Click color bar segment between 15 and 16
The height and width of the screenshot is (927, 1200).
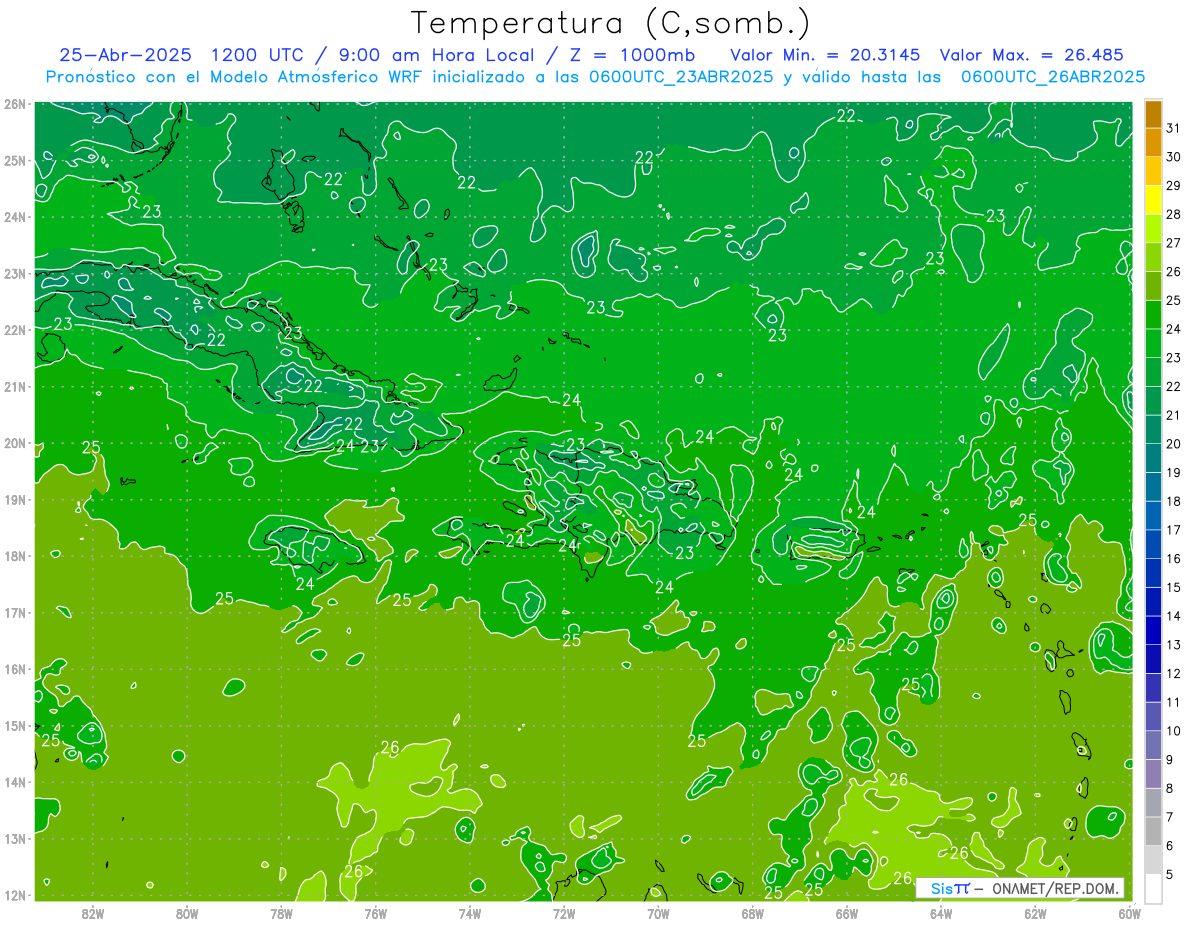pyautogui.click(x=1153, y=573)
